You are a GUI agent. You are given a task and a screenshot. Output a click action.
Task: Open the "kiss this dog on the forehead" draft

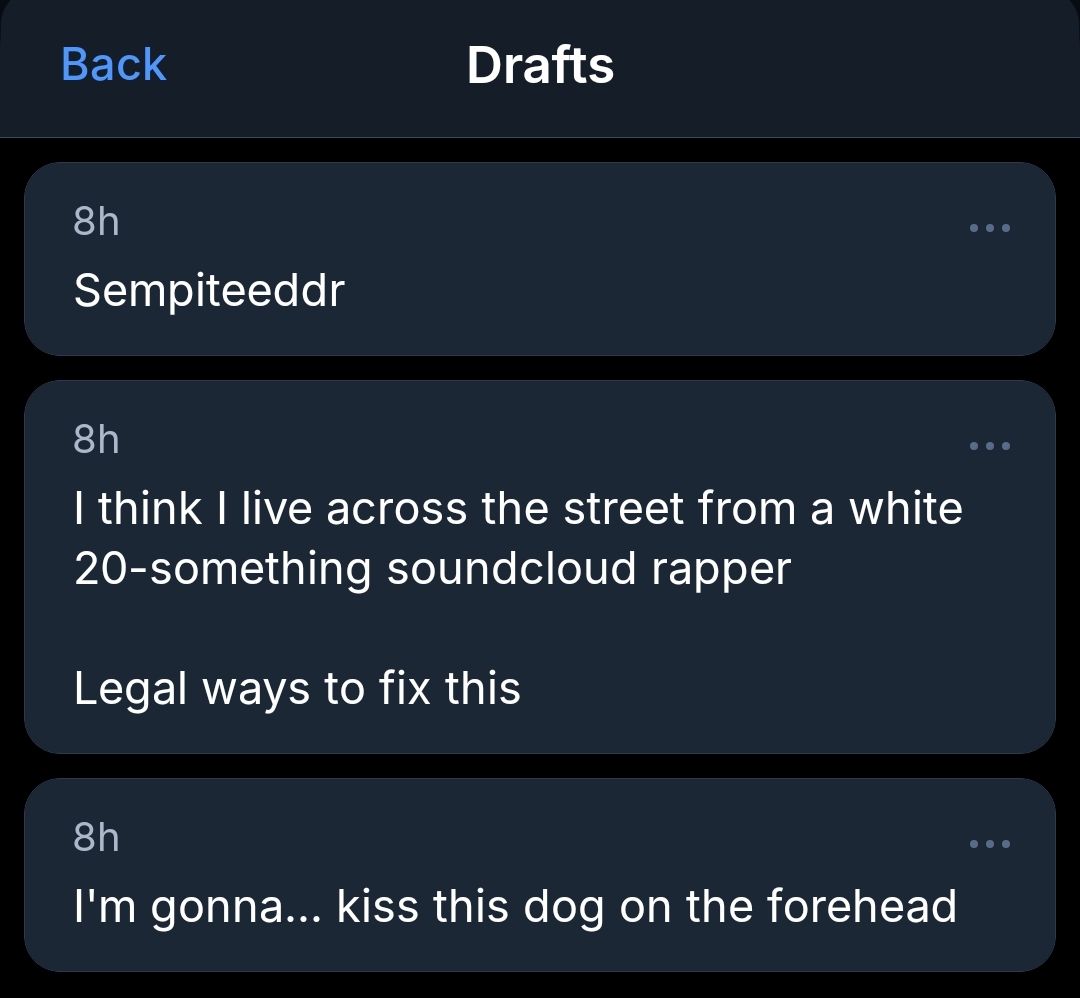pos(646,906)
